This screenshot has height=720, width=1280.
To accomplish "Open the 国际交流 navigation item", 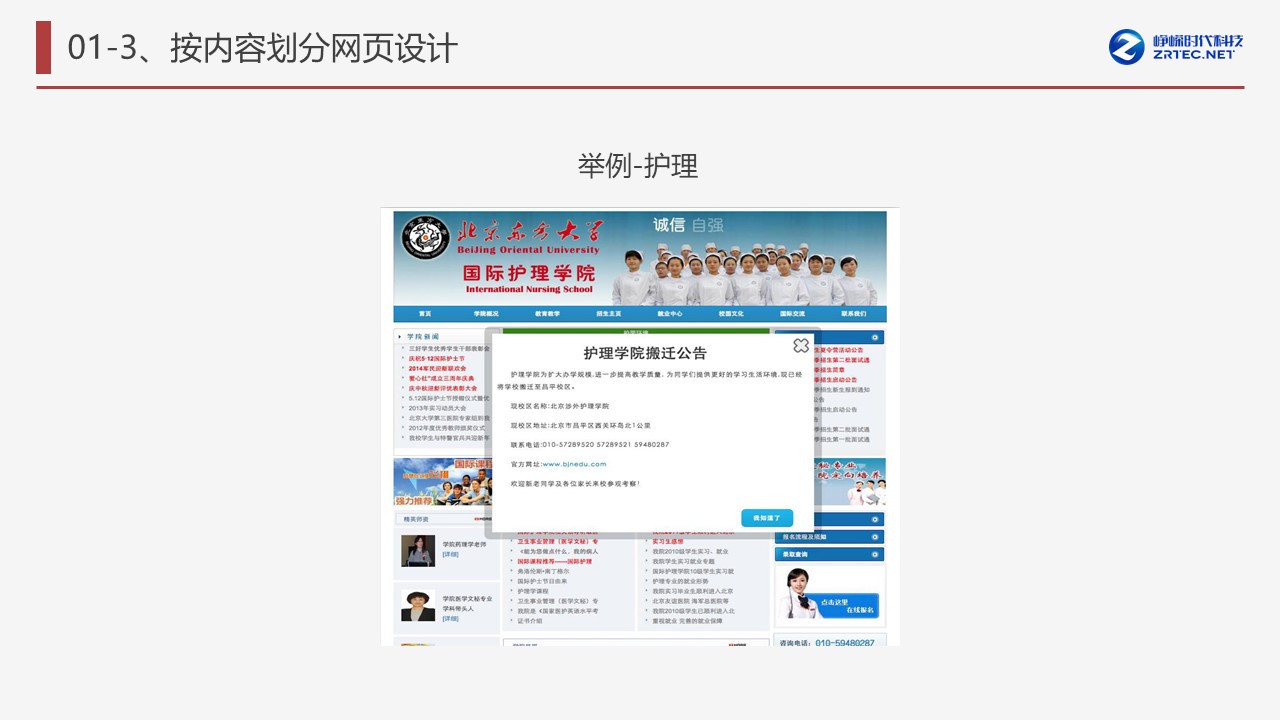I will (x=792, y=314).
